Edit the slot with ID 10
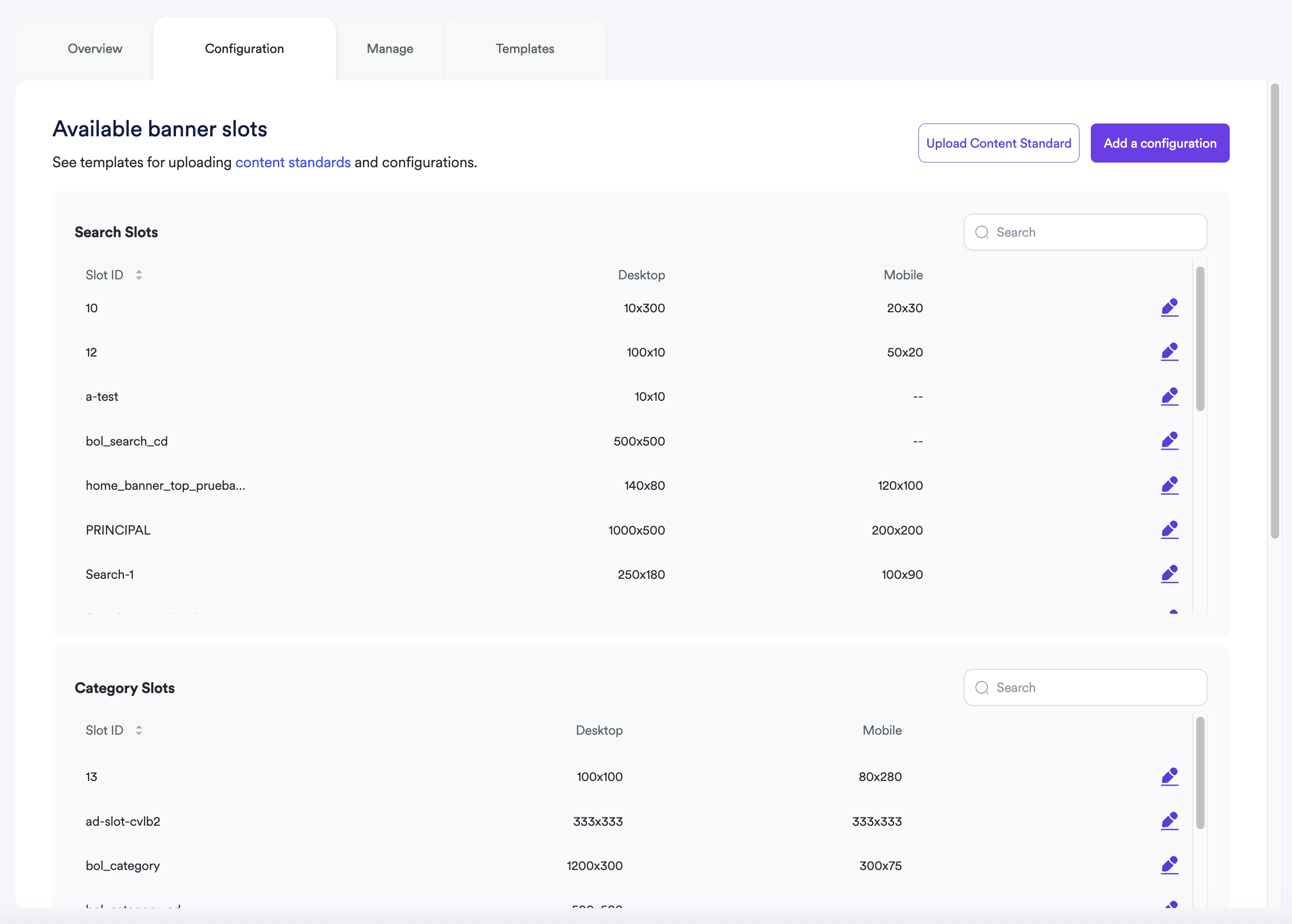 1170,307
